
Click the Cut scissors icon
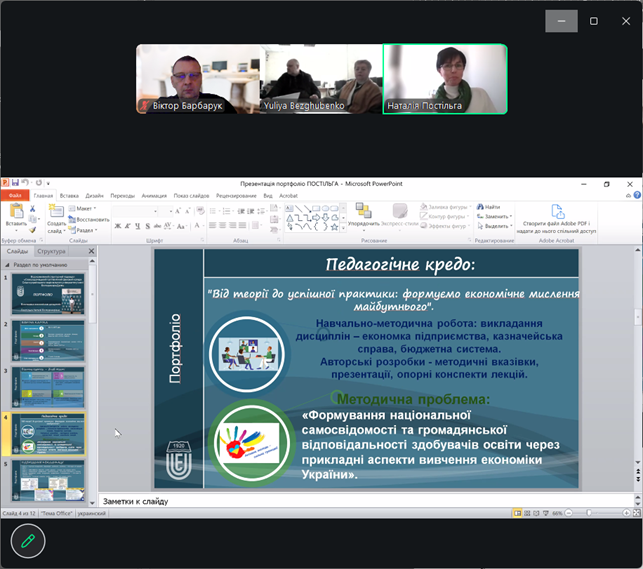[x=32, y=209]
